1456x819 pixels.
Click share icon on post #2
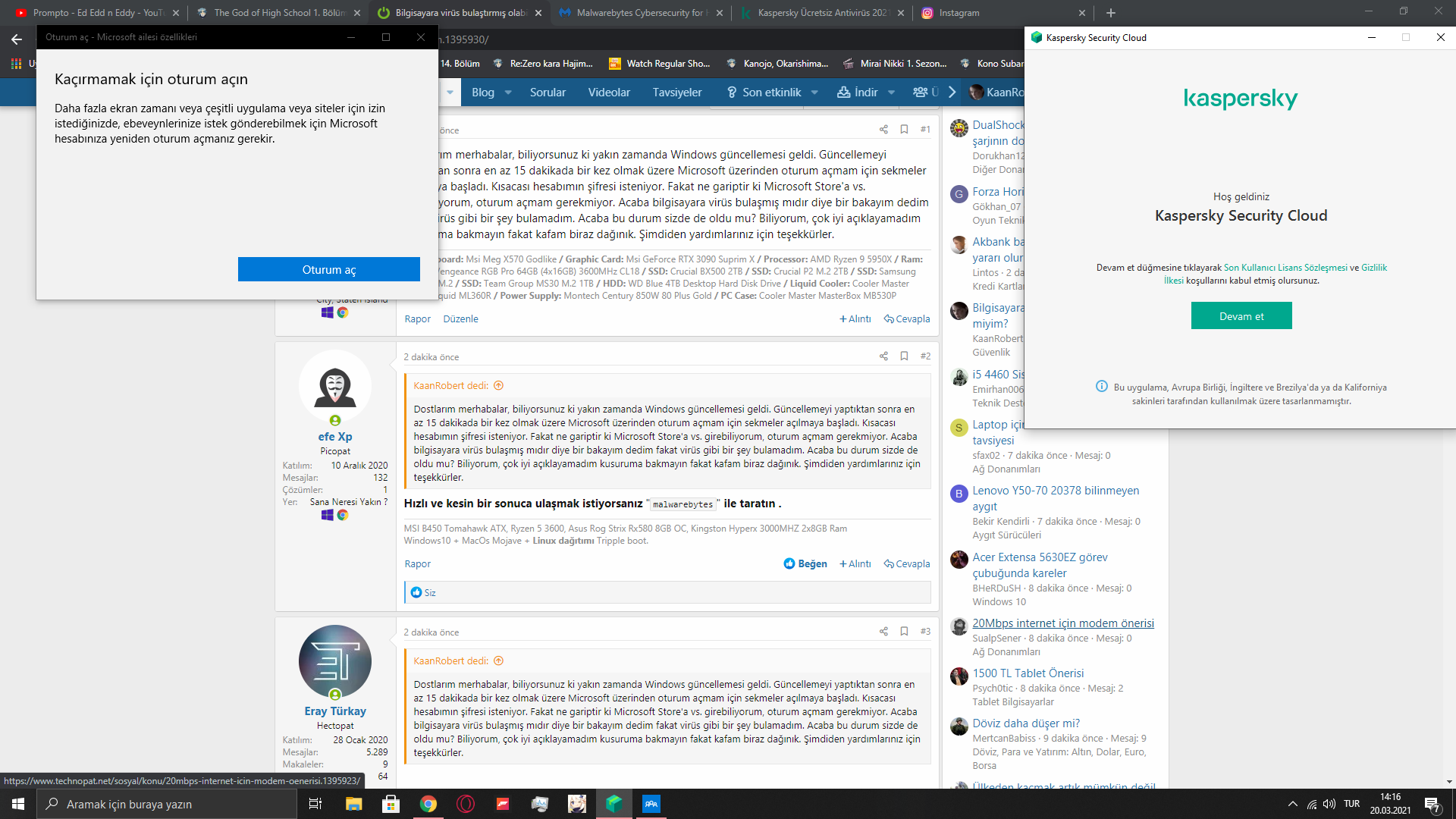coord(883,356)
